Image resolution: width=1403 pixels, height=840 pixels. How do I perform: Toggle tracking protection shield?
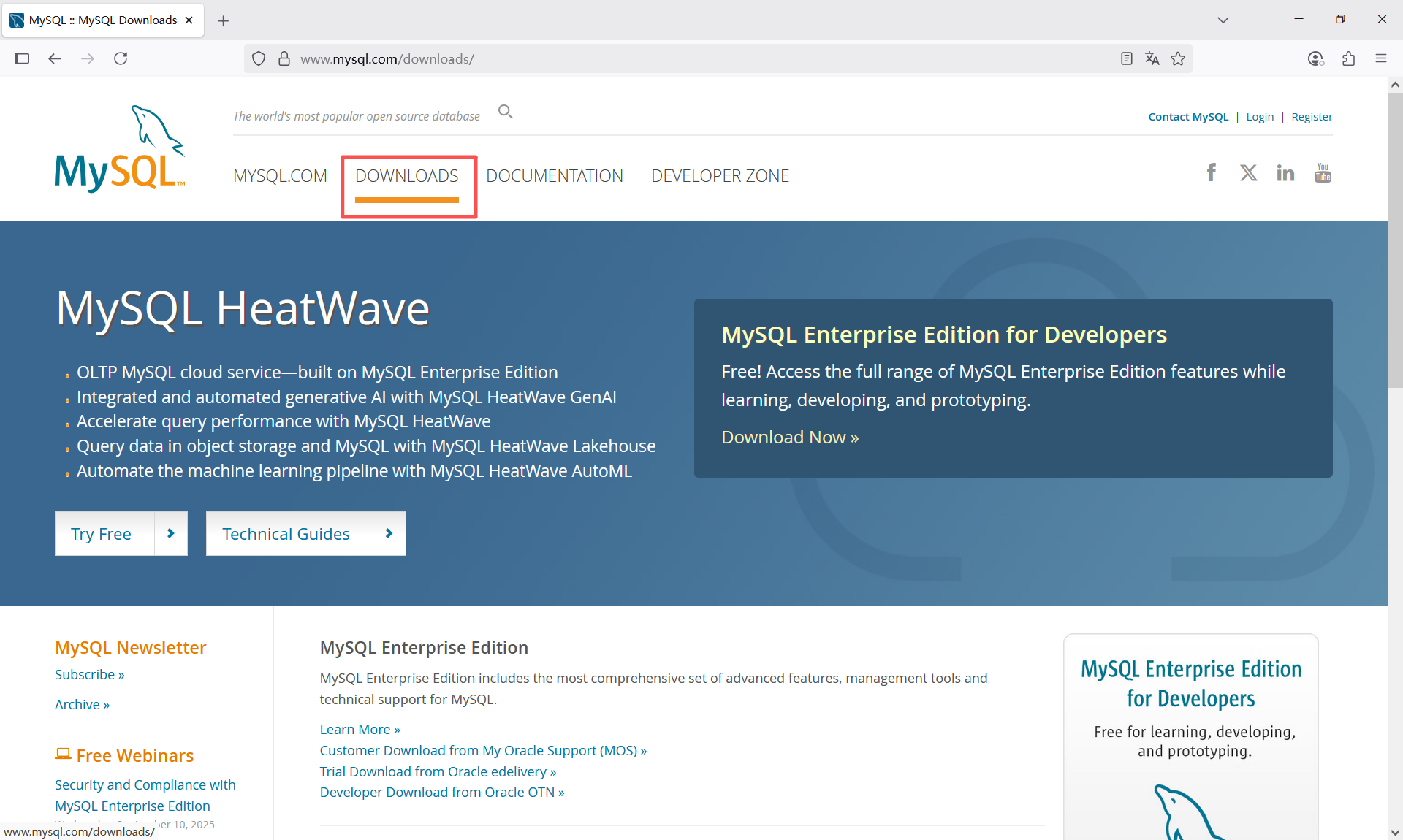[259, 58]
